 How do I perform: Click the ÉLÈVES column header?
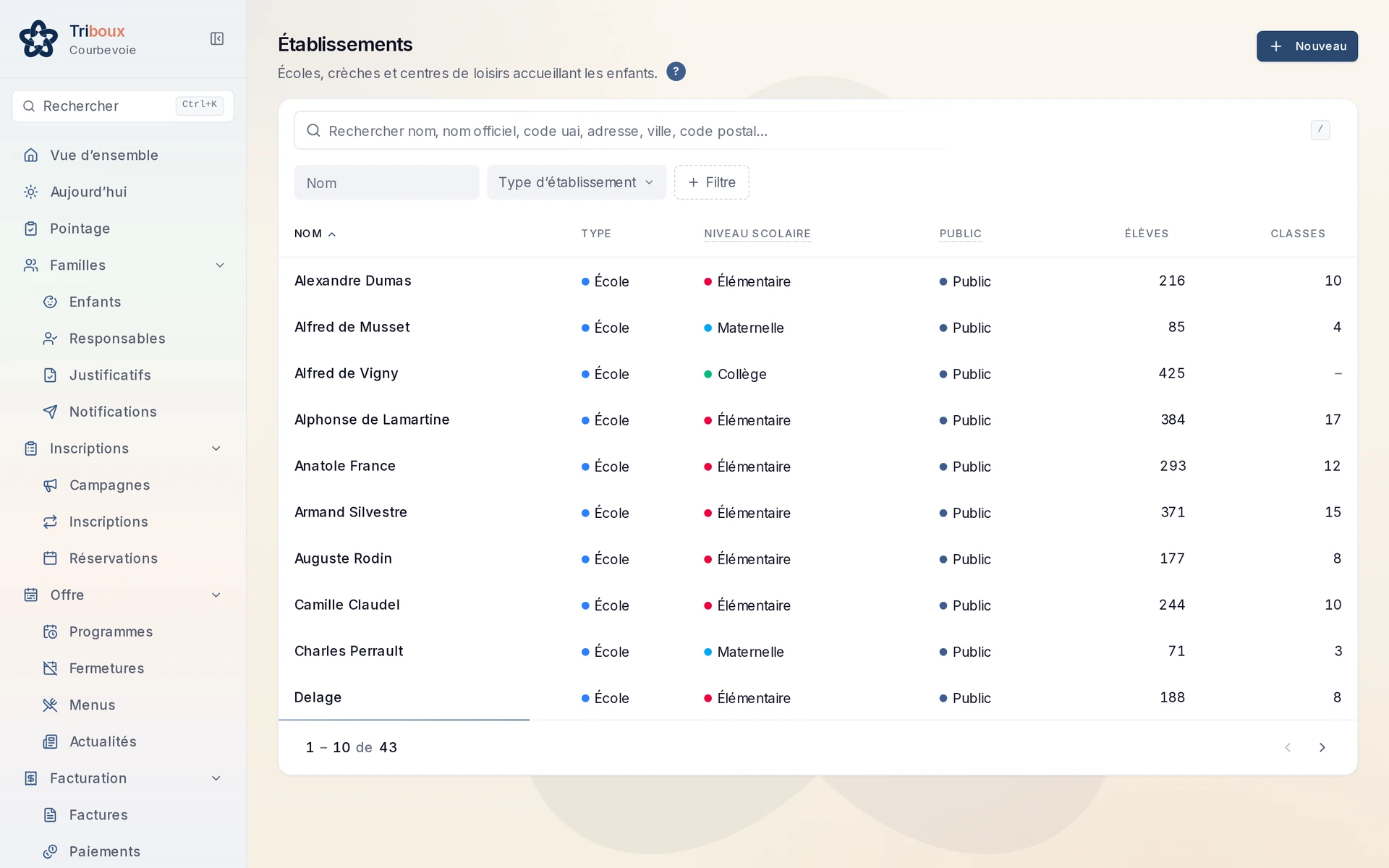(1147, 234)
